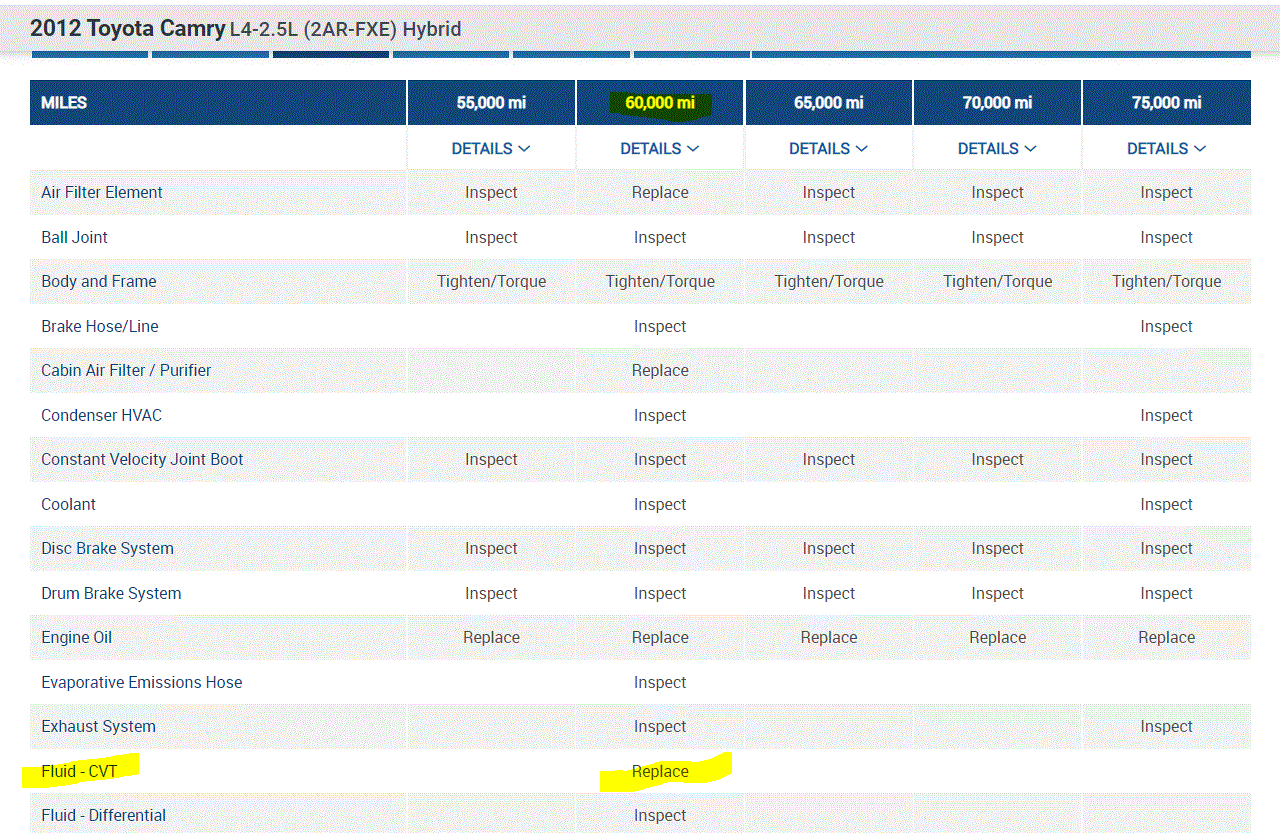Click Evaporative Emissions Hose row label
The width and height of the screenshot is (1280, 833).
tap(142, 682)
